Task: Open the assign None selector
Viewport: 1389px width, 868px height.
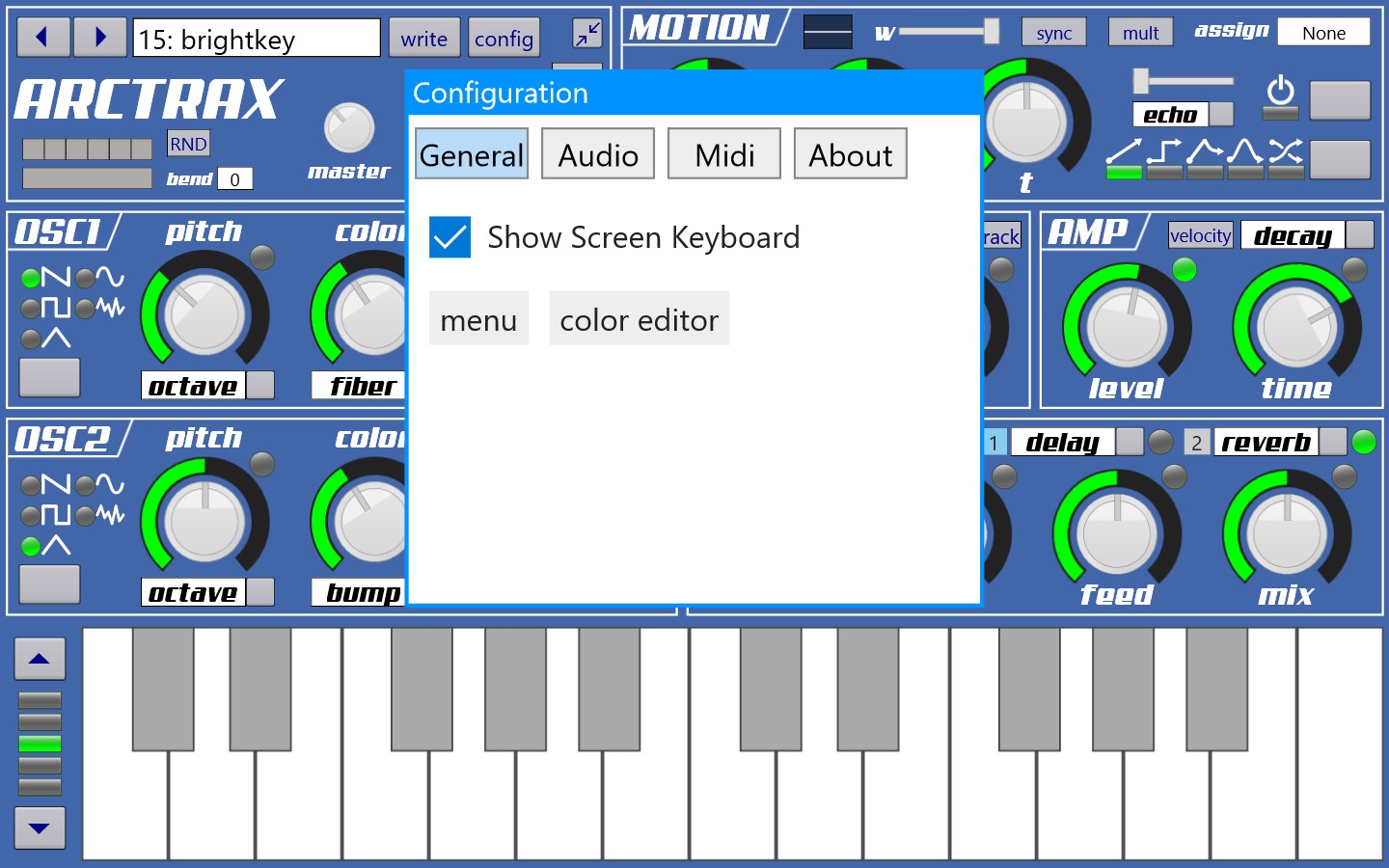Action: (x=1323, y=33)
